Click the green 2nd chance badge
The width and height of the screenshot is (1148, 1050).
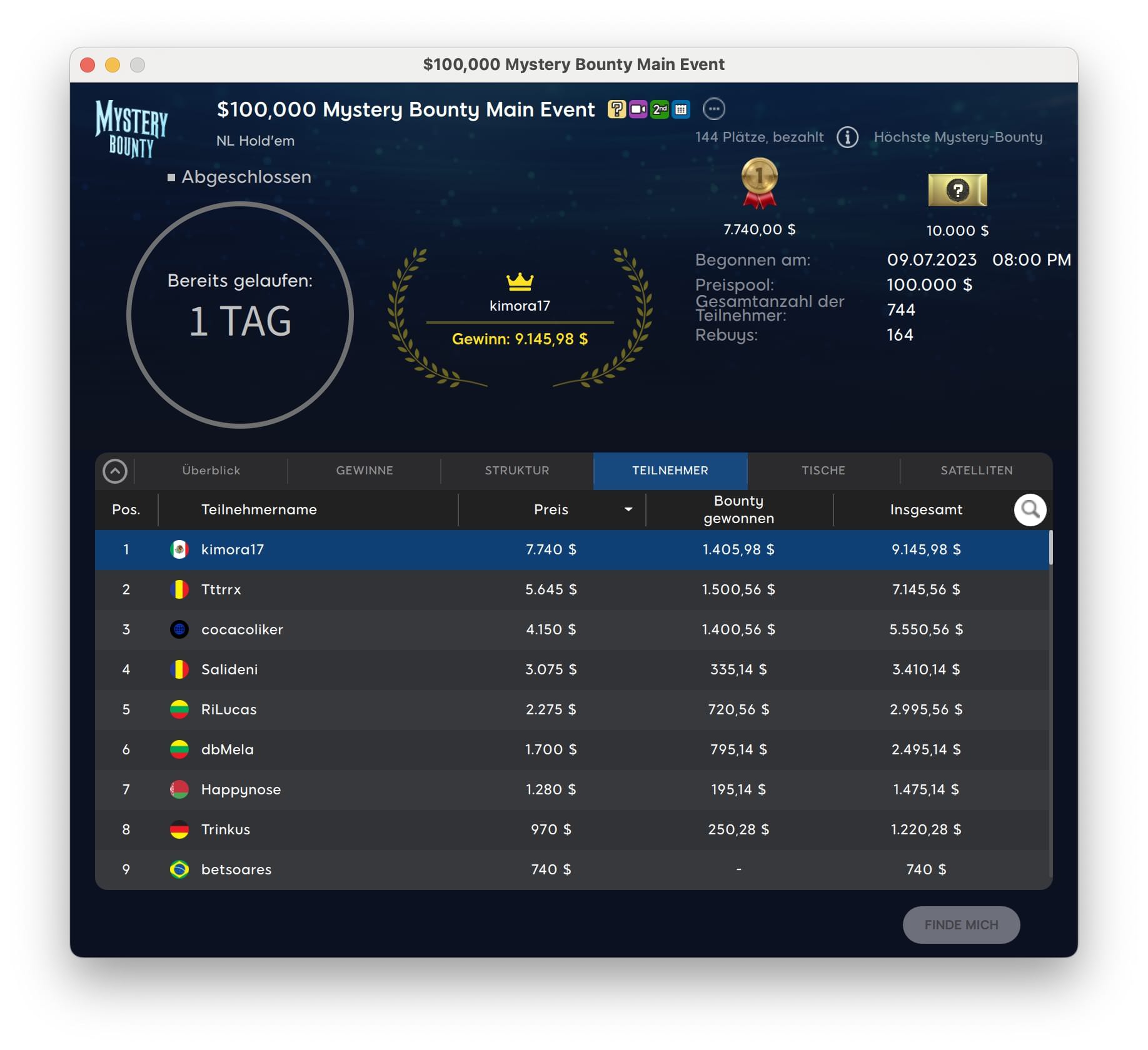point(660,109)
